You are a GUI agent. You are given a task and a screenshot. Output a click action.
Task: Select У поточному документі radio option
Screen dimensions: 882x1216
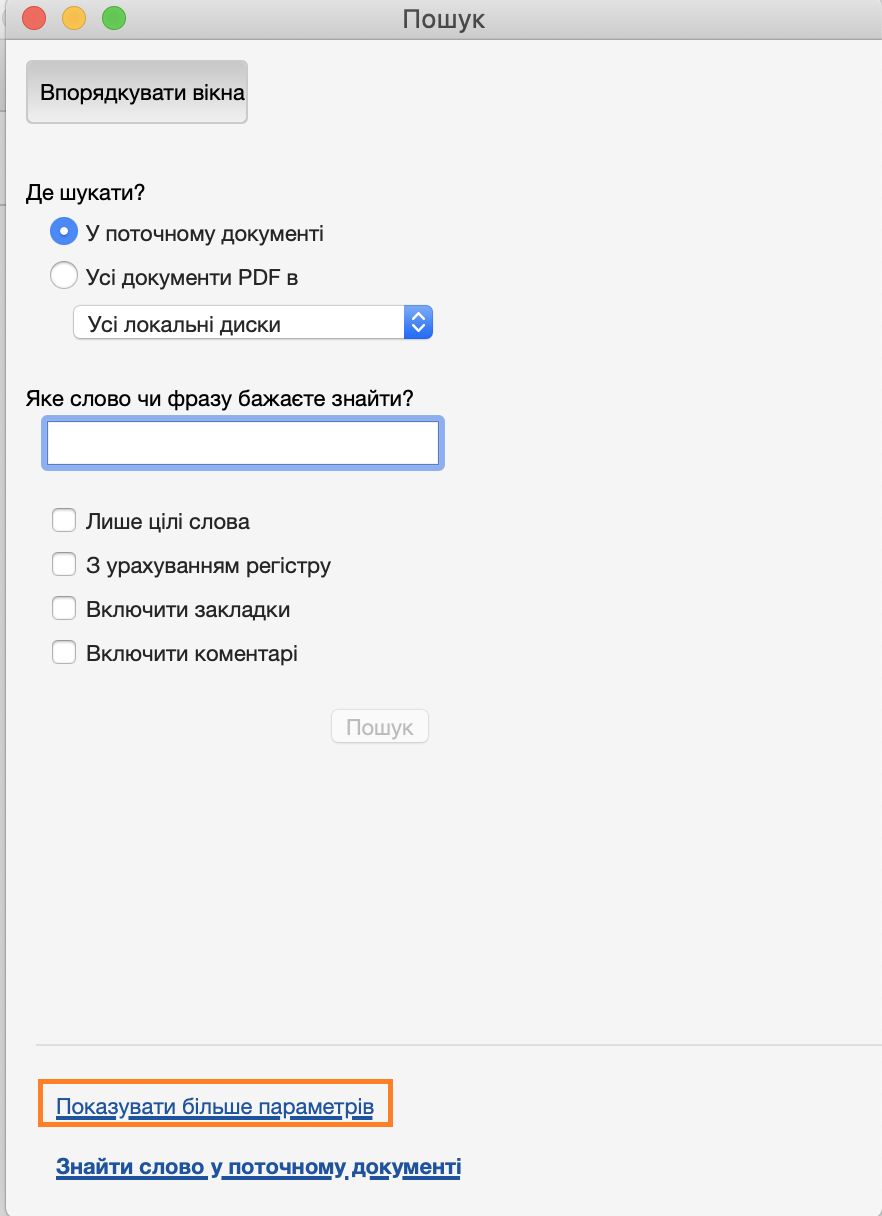tap(64, 233)
